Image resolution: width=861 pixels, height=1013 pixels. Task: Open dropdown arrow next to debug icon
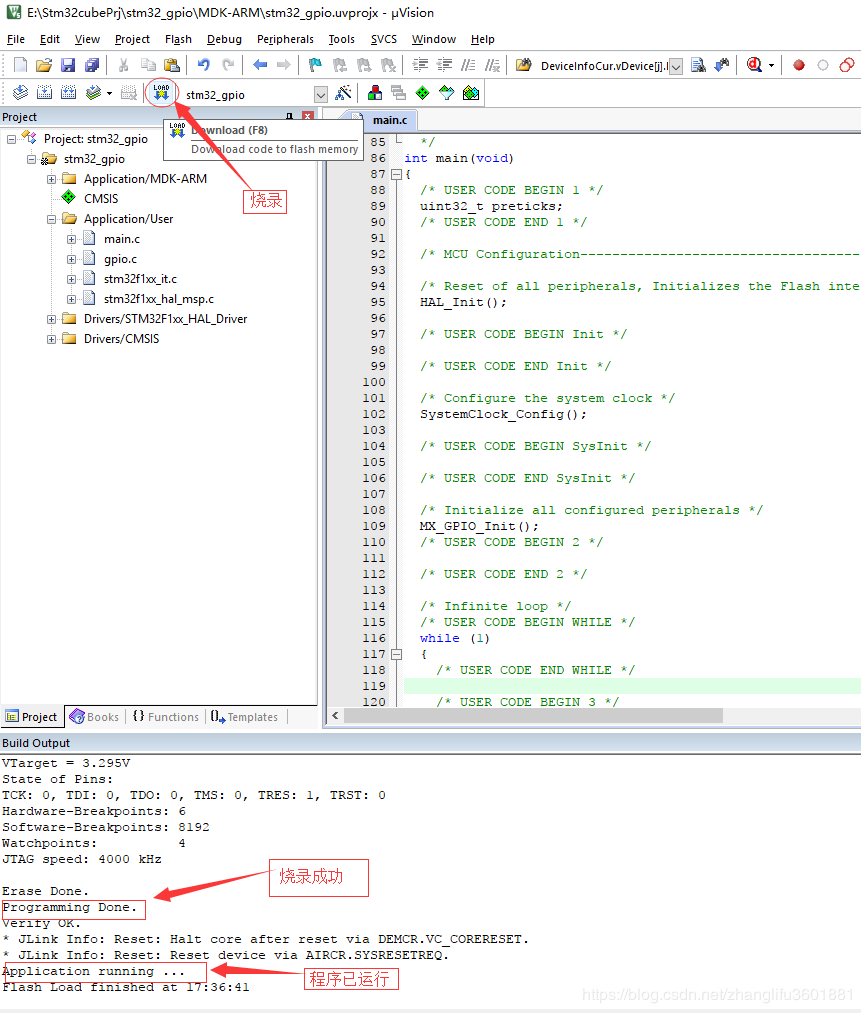[x=771, y=66]
